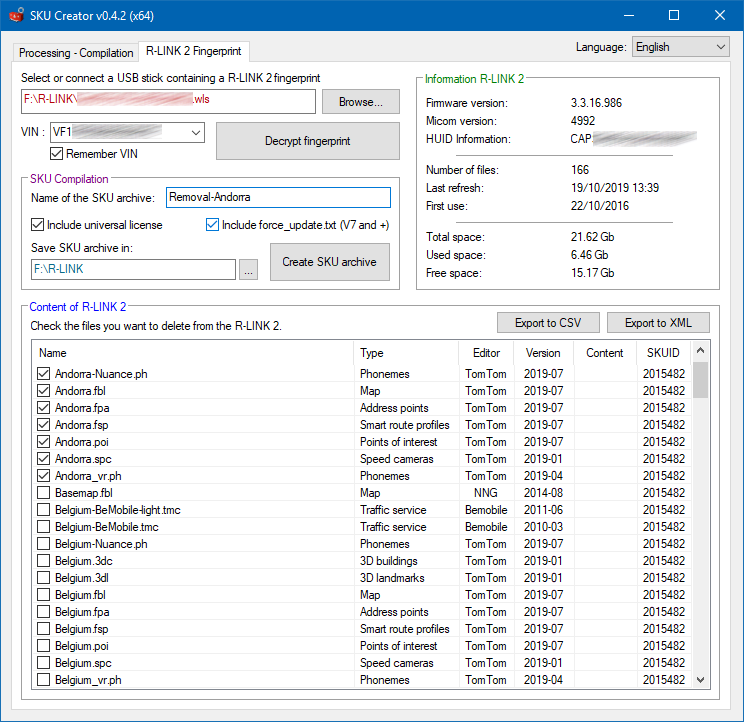The height and width of the screenshot is (722, 744).
Task: Sort by the Name column header
Action: coord(193,353)
